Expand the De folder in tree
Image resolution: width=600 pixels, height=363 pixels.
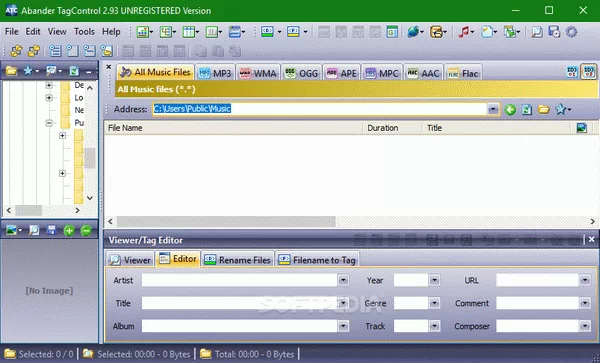49,85
